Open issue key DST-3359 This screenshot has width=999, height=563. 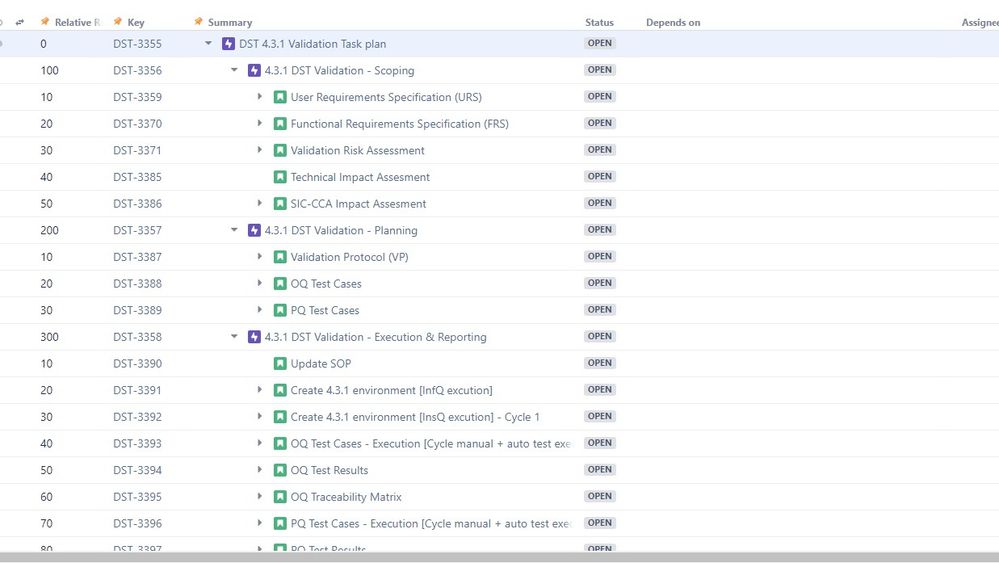click(138, 97)
